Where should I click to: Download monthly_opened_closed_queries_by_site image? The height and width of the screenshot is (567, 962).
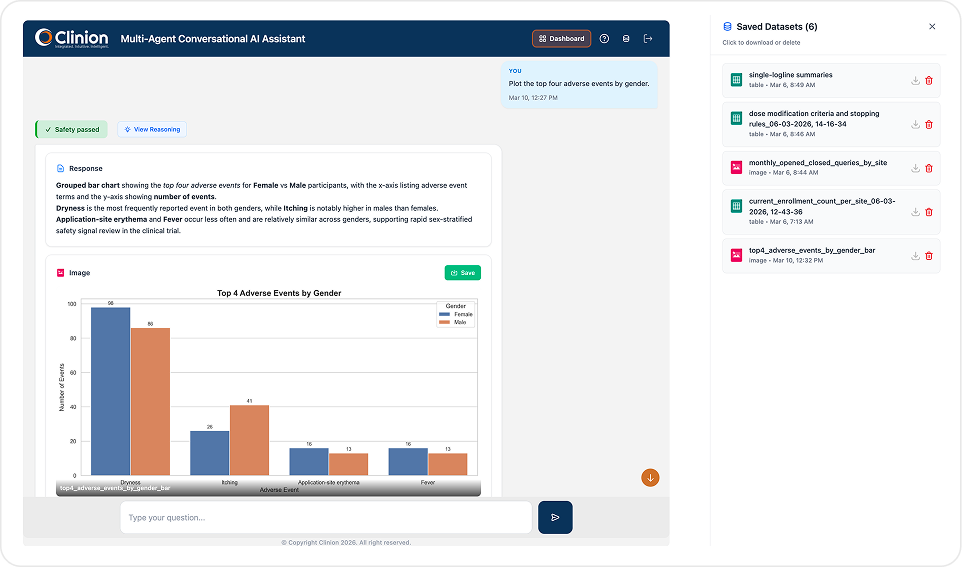click(915, 168)
